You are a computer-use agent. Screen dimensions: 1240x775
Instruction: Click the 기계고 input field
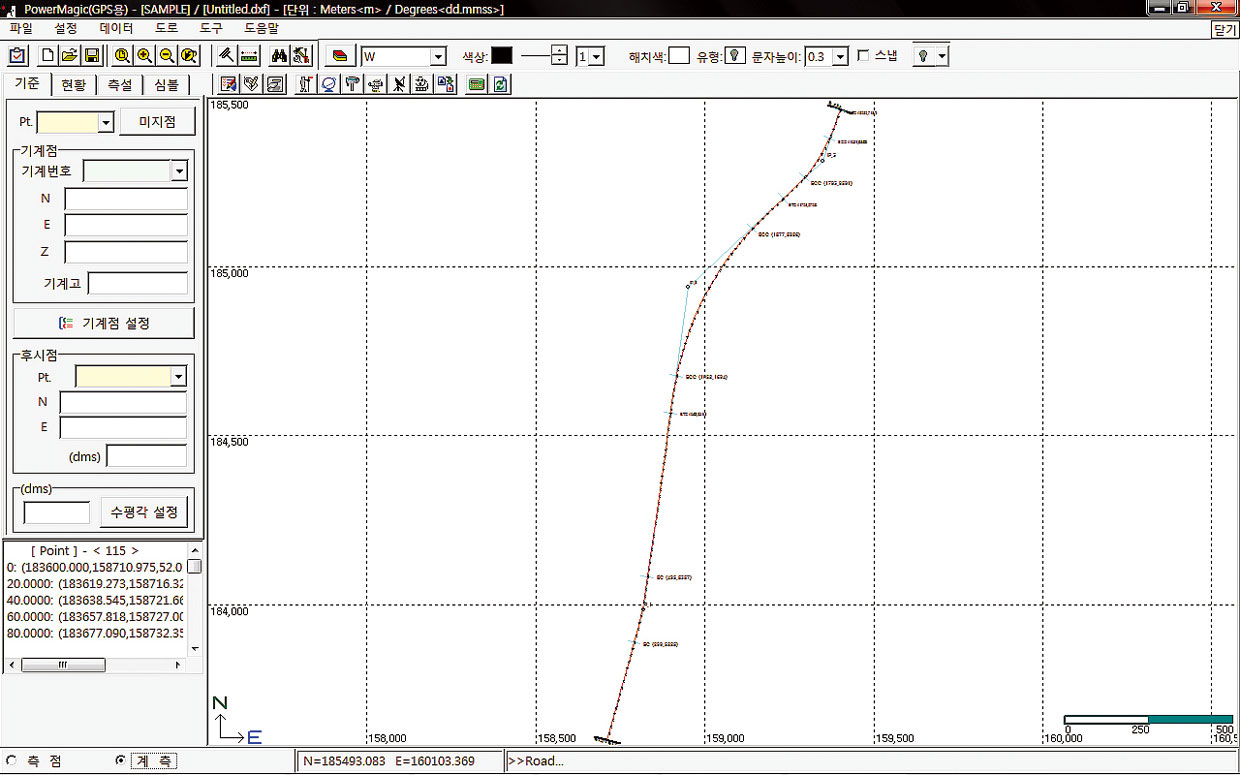coord(137,283)
